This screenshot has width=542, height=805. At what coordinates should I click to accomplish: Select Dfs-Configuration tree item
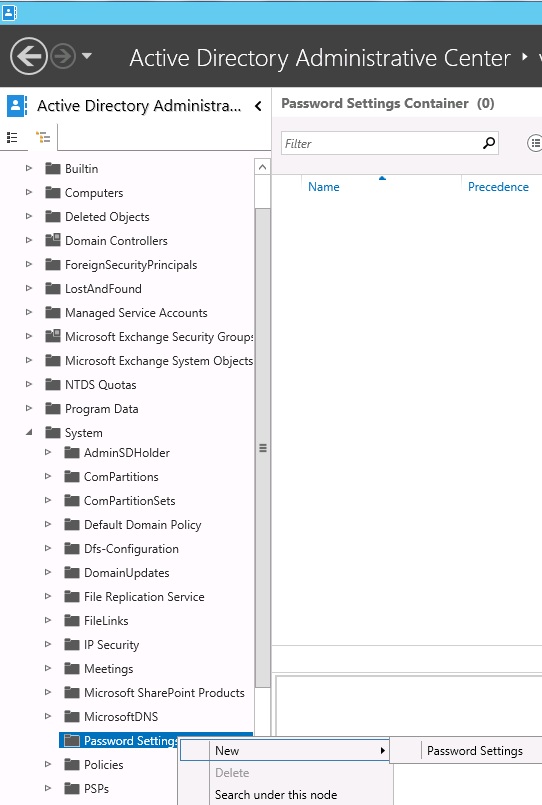(131, 549)
